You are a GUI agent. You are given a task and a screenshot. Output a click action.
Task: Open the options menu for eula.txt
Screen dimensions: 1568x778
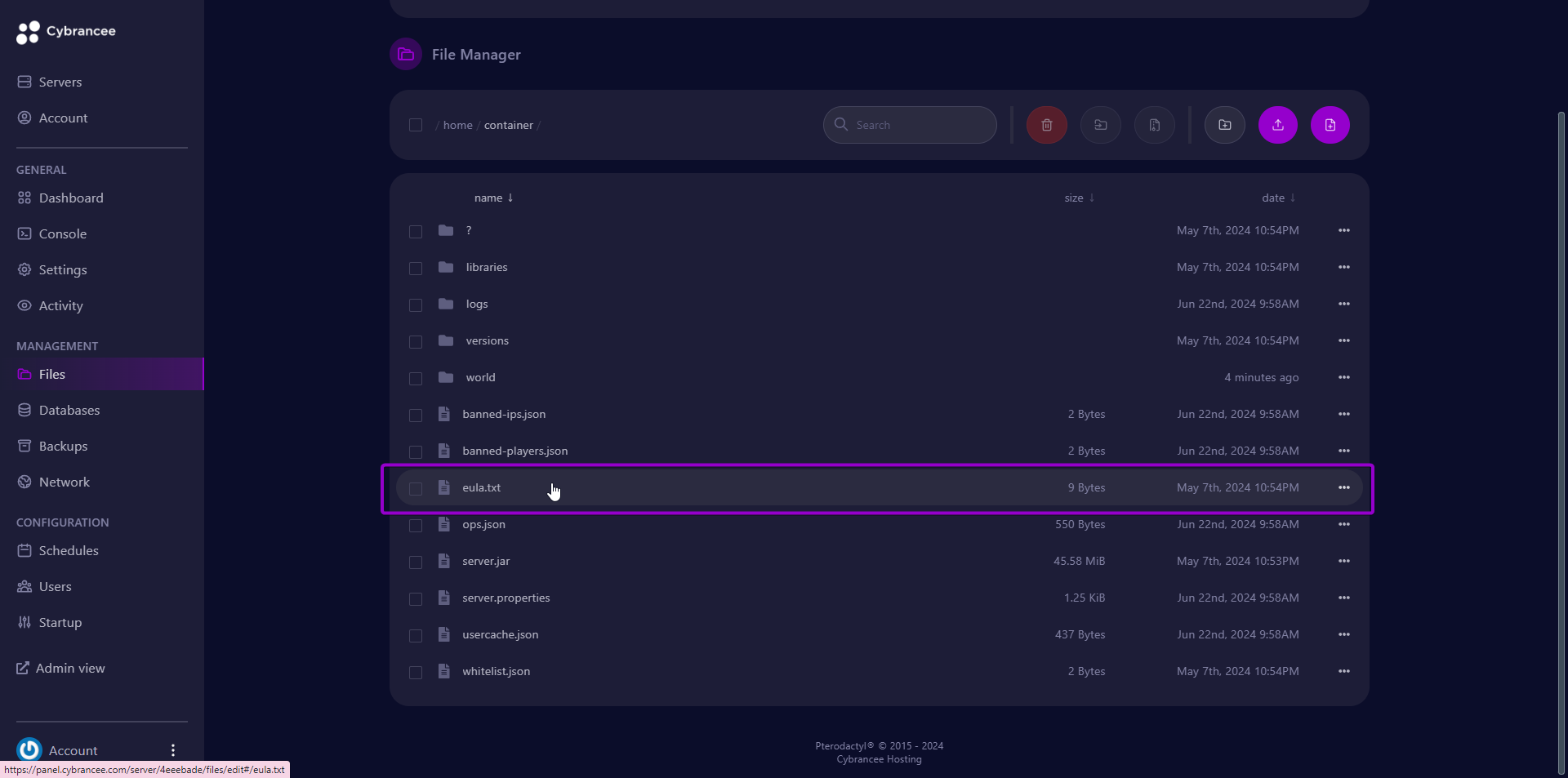(1343, 487)
